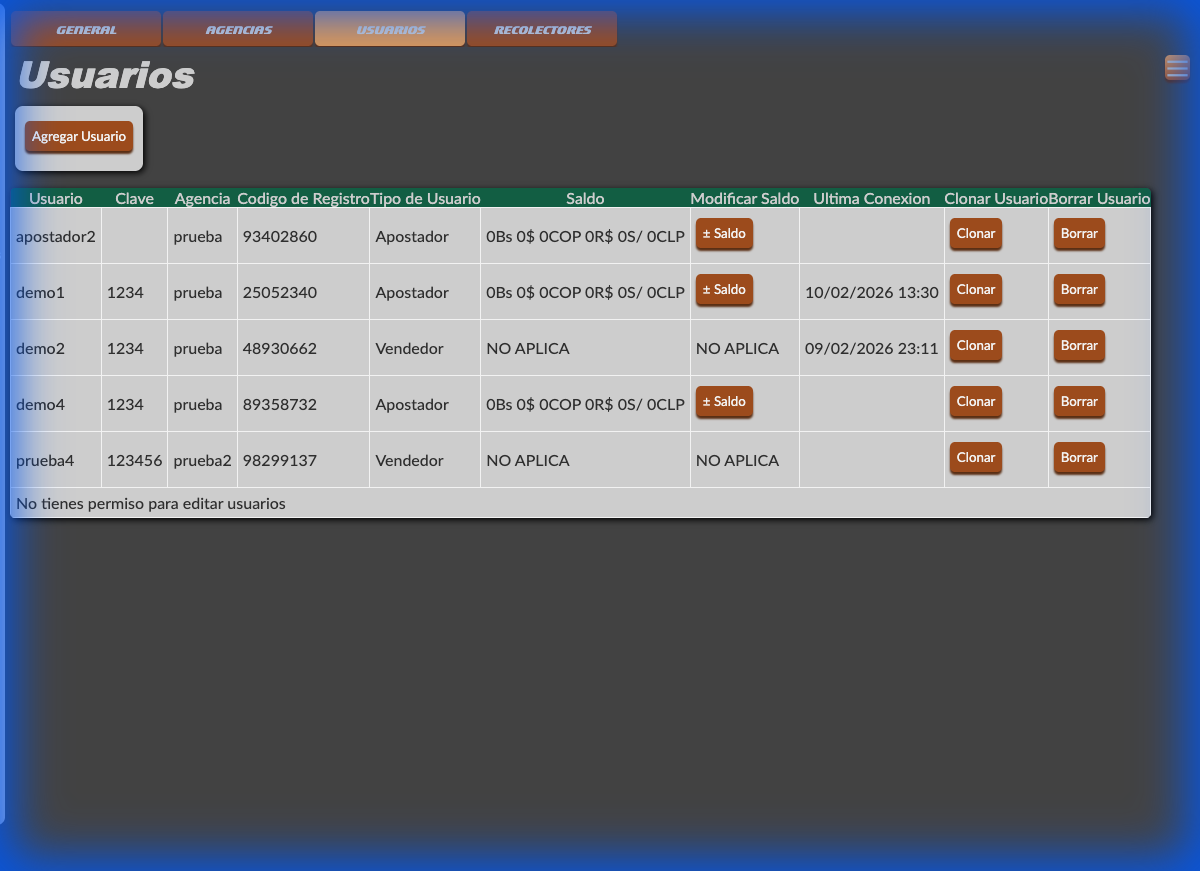
Task: Click Clonar for demo2
Action: 975,346
